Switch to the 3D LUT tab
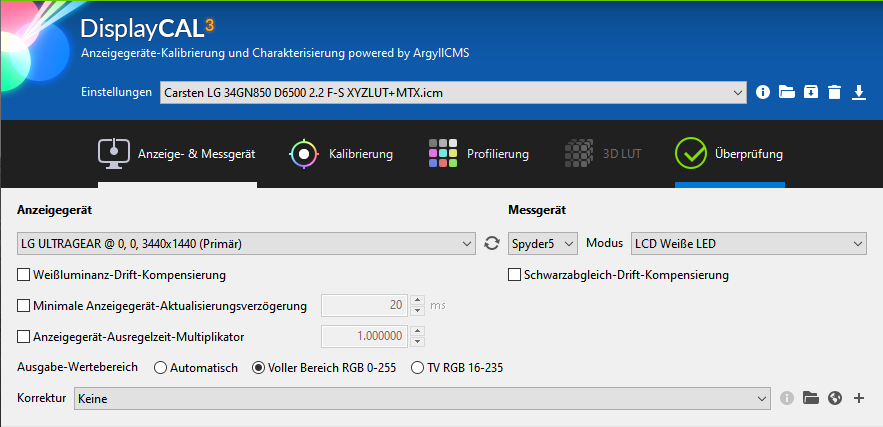 (603, 154)
